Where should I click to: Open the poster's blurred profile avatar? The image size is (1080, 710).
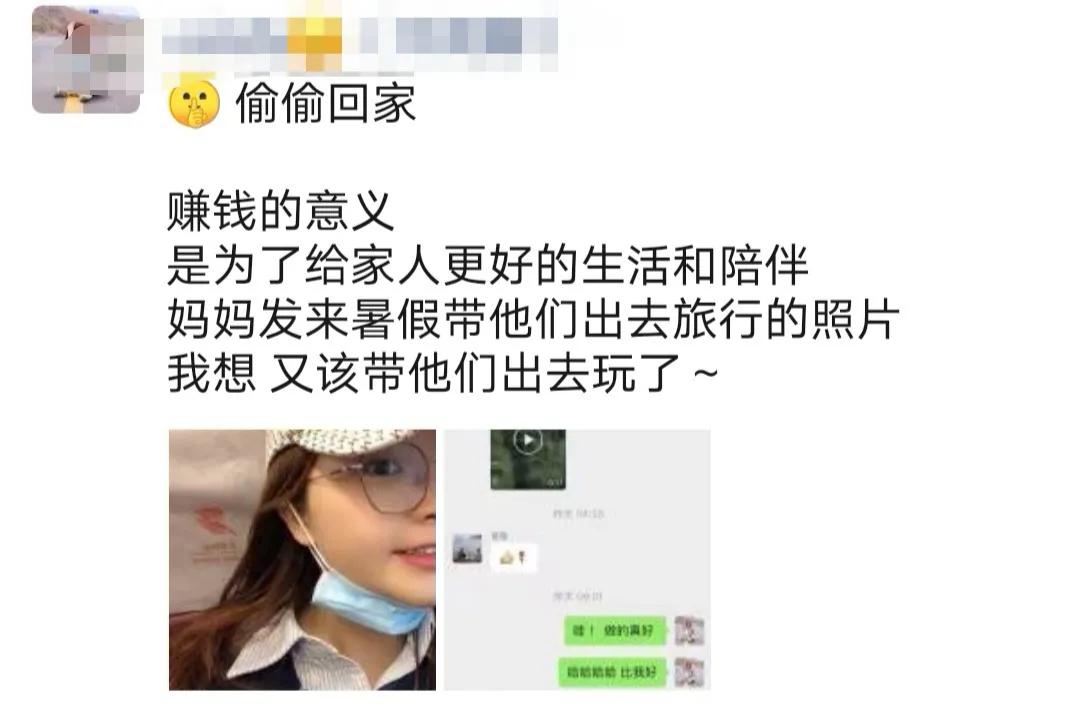[x=87, y=60]
